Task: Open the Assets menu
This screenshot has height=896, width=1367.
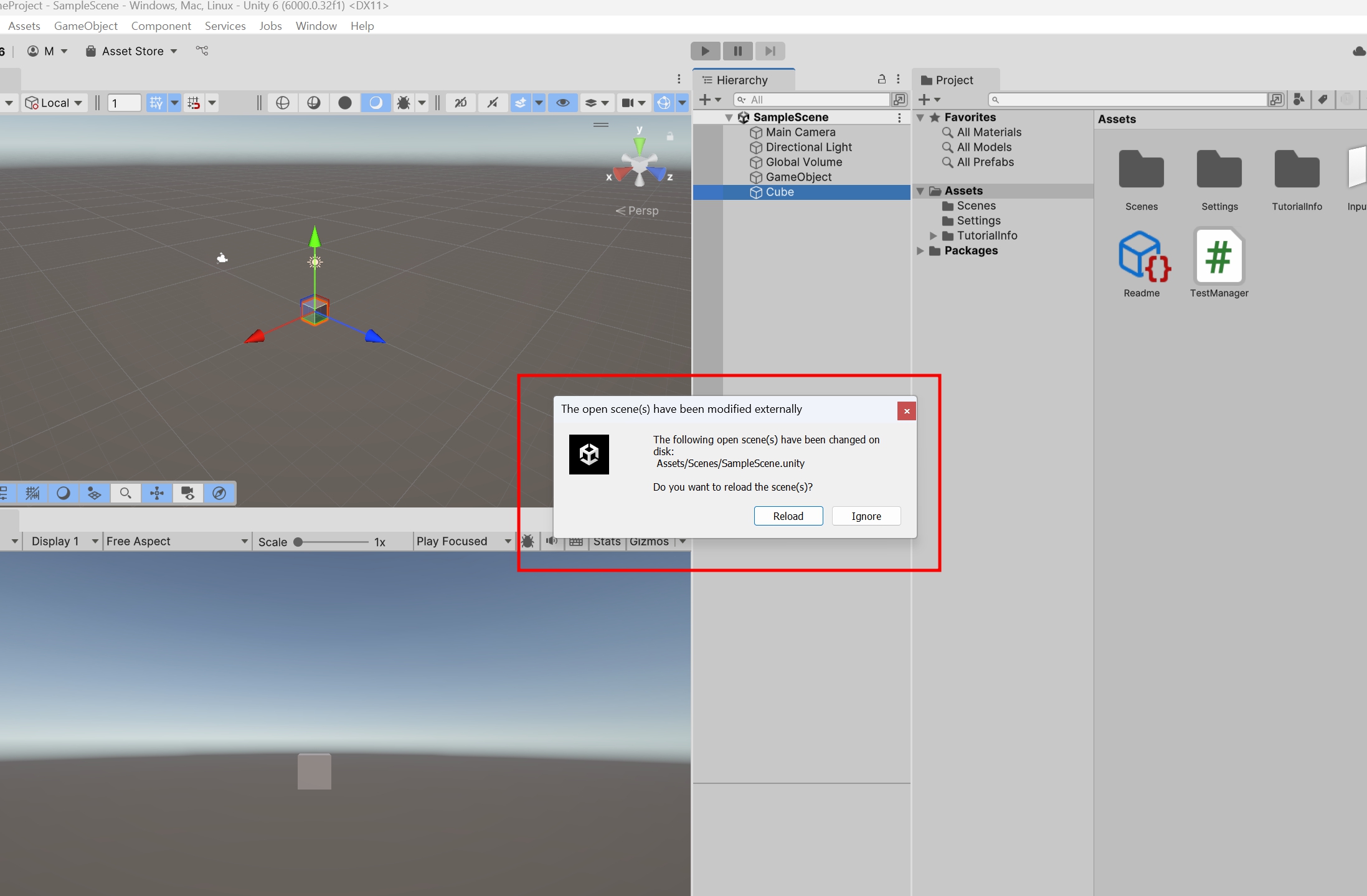Action: [x=24, y=26]
